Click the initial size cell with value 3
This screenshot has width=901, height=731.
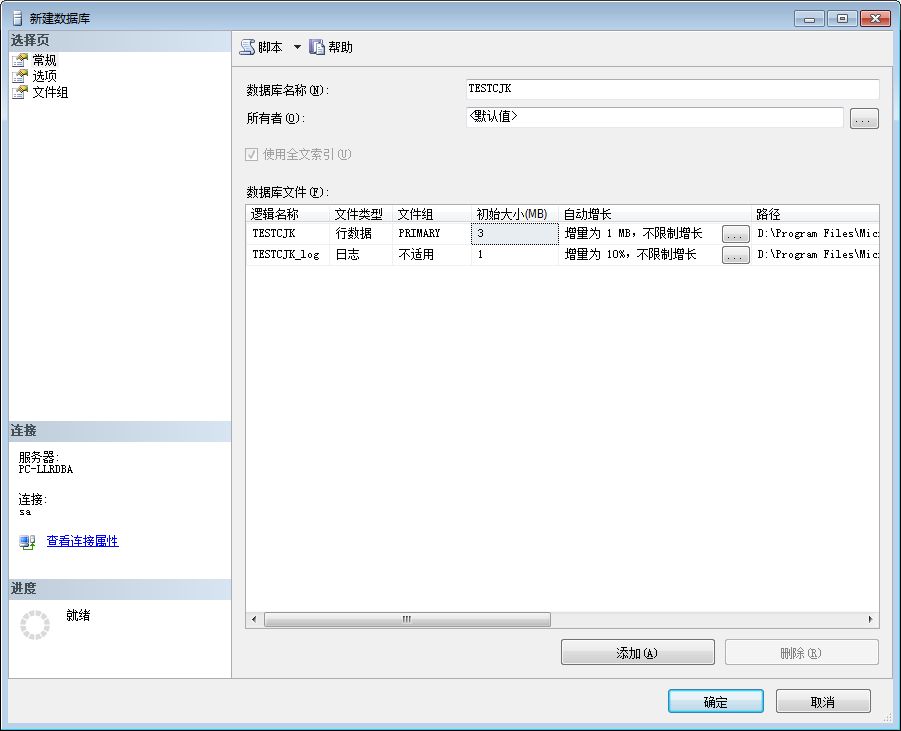[x=515, y=233]
